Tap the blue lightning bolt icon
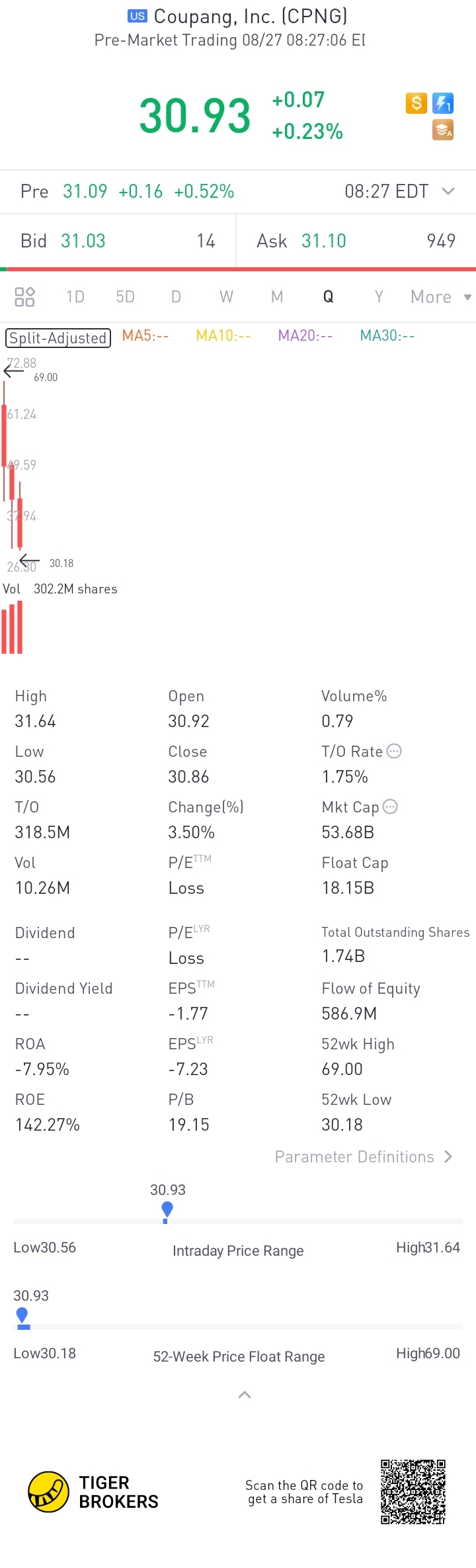The image size is (476, 1568). 443,103
